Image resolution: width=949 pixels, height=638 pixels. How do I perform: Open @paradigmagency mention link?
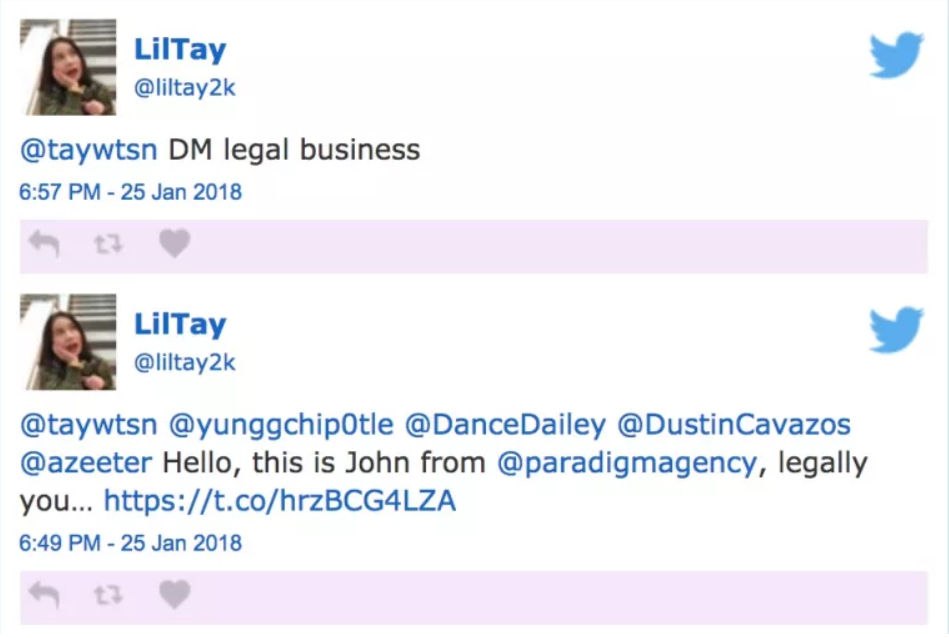[x=627, y=463]
